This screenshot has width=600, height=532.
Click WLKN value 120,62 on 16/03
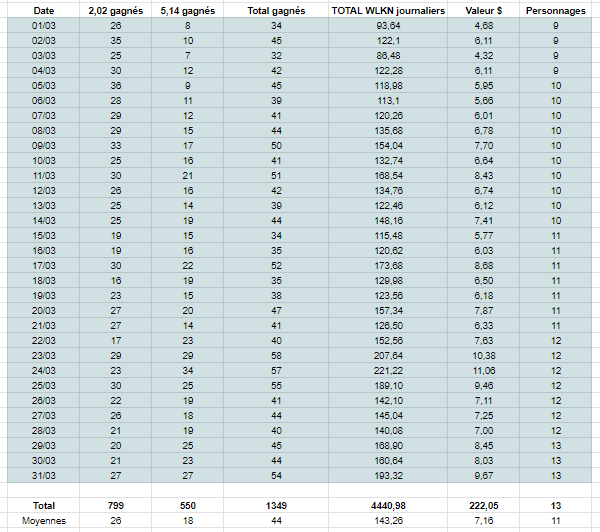pyautogui.click(x=388, y=251)
